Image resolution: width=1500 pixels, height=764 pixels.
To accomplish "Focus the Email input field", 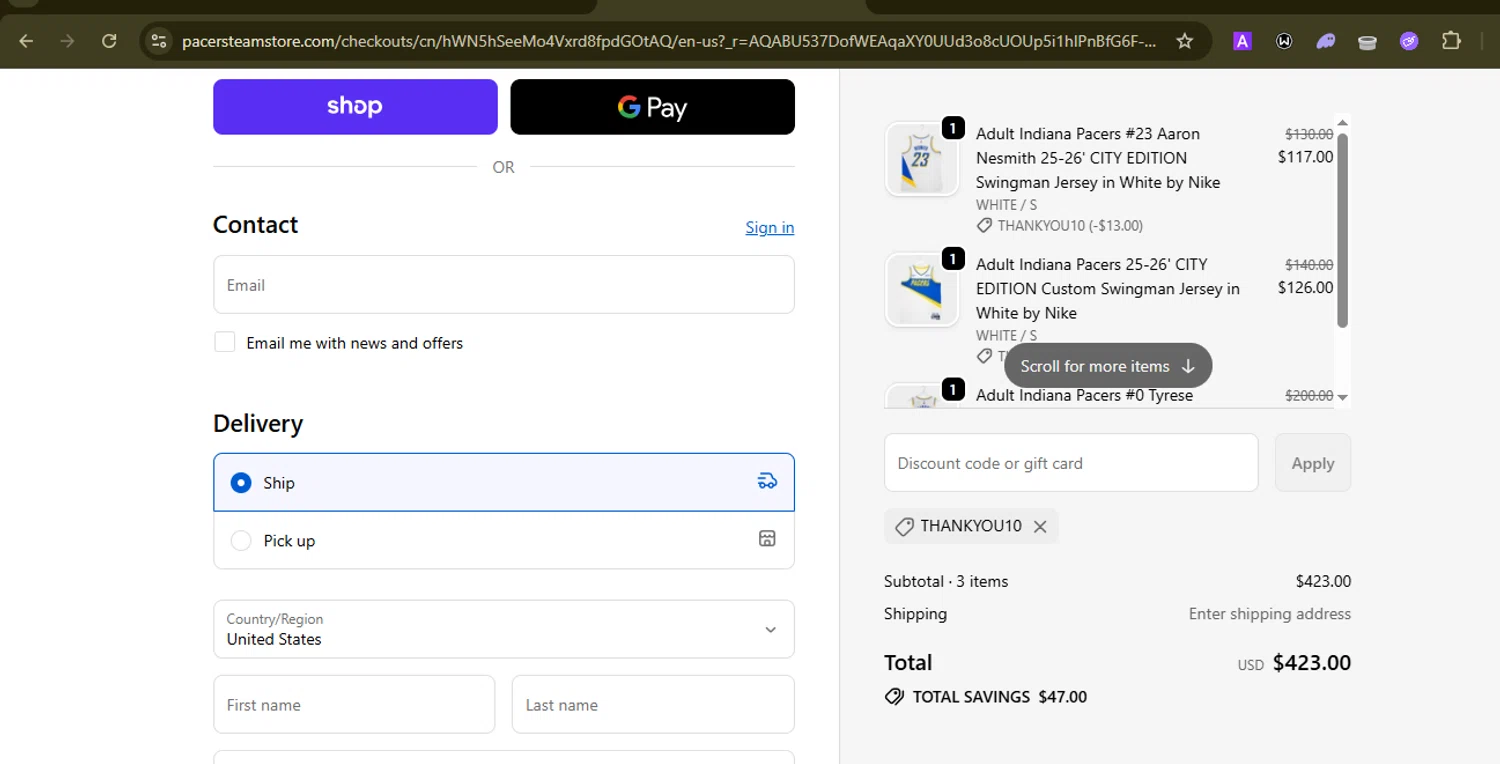I will coord(504,284).
